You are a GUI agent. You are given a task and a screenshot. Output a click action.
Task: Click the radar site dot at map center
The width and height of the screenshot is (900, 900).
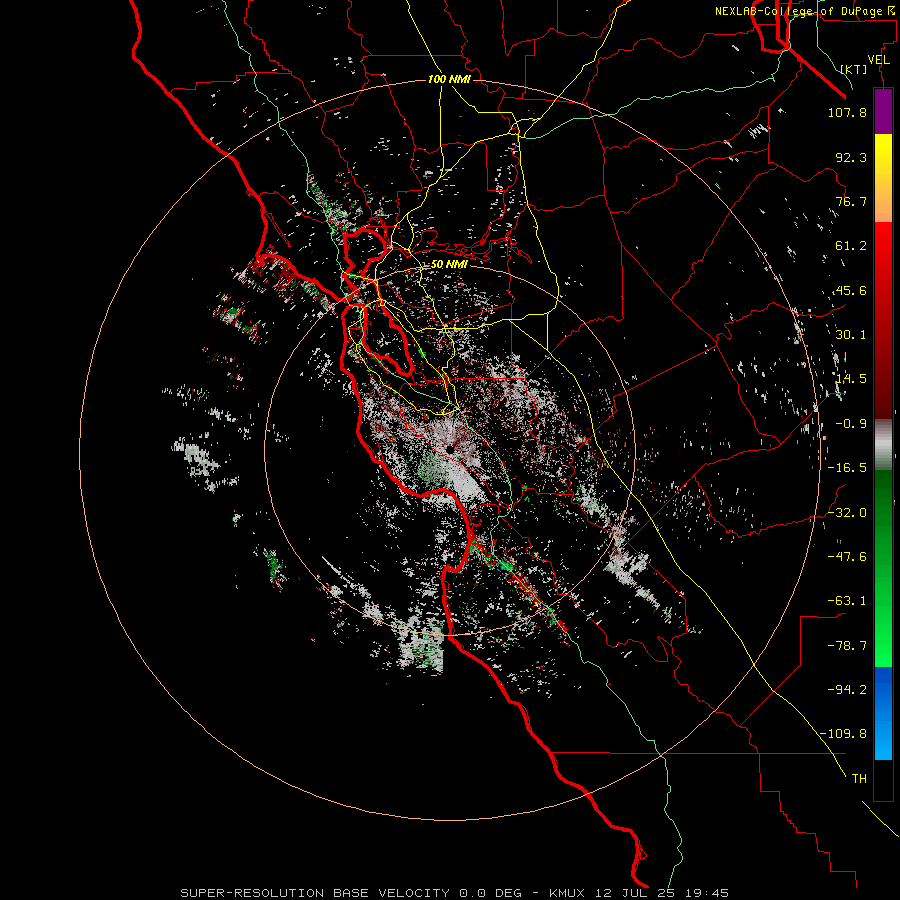(x=449, y=450)
